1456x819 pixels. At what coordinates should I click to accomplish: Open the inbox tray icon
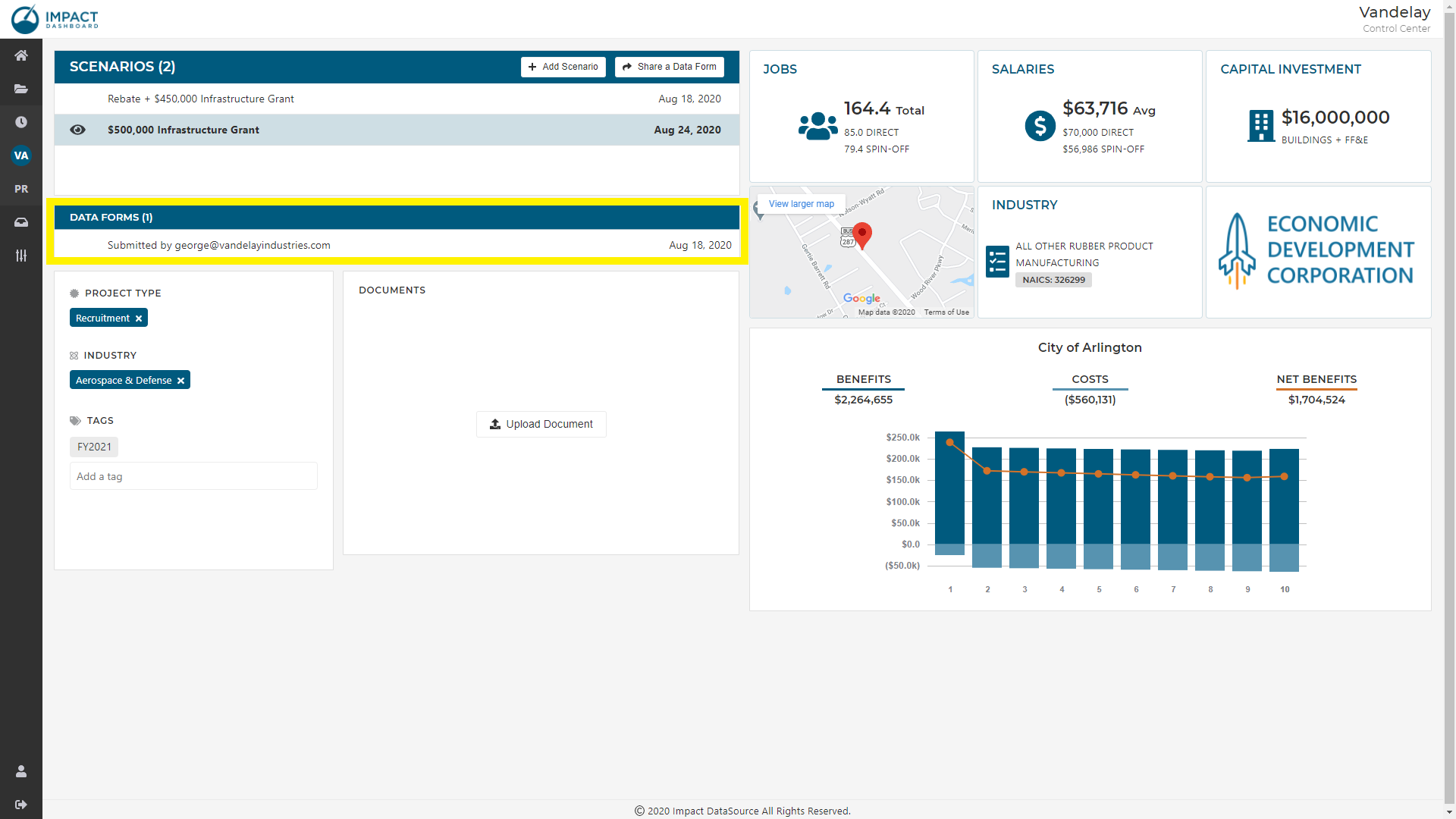pyautogui.click(x=21, y=222)
